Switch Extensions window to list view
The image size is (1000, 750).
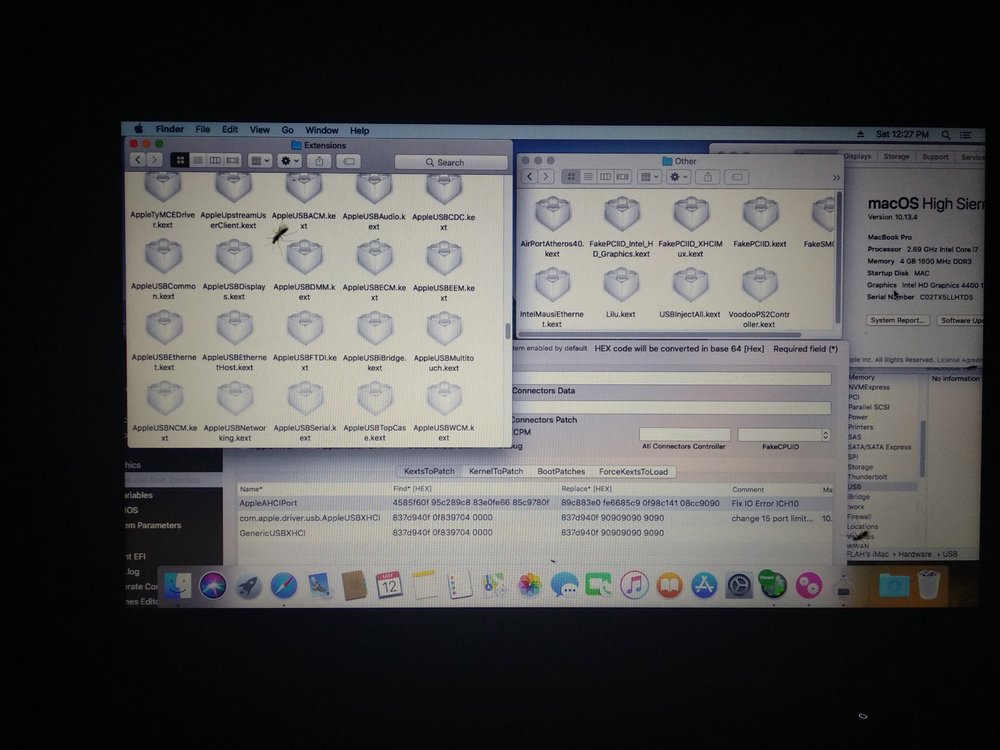198,160
